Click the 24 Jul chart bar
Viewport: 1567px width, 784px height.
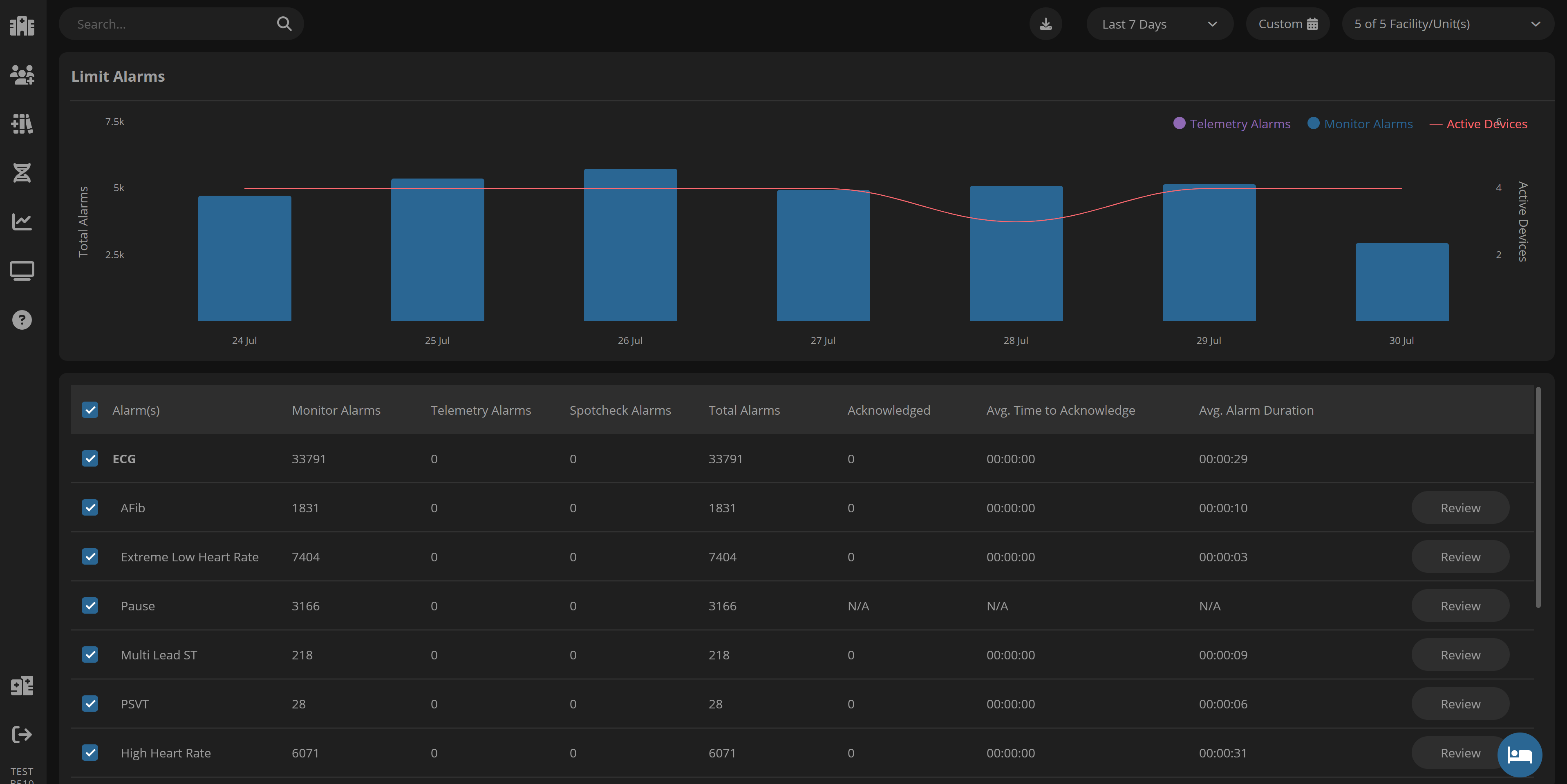[244, 259]
